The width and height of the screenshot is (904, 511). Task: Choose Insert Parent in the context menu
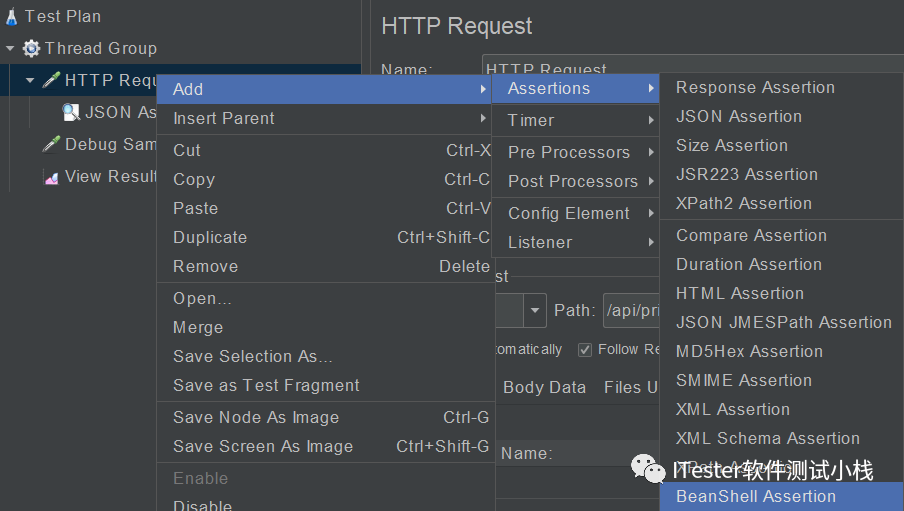(324, 118)
